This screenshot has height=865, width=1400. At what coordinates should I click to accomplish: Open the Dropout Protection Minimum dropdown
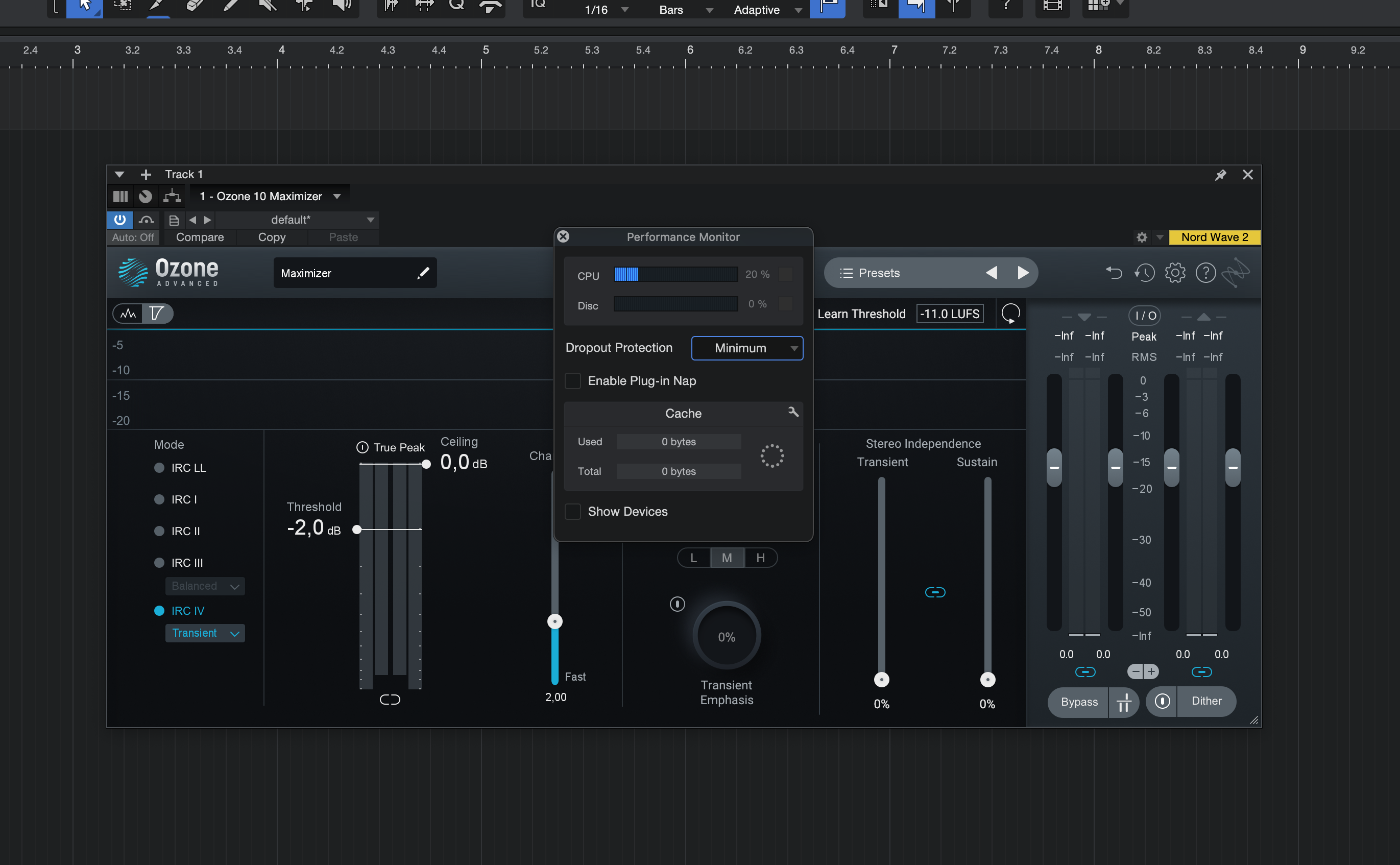pos(746,348)
